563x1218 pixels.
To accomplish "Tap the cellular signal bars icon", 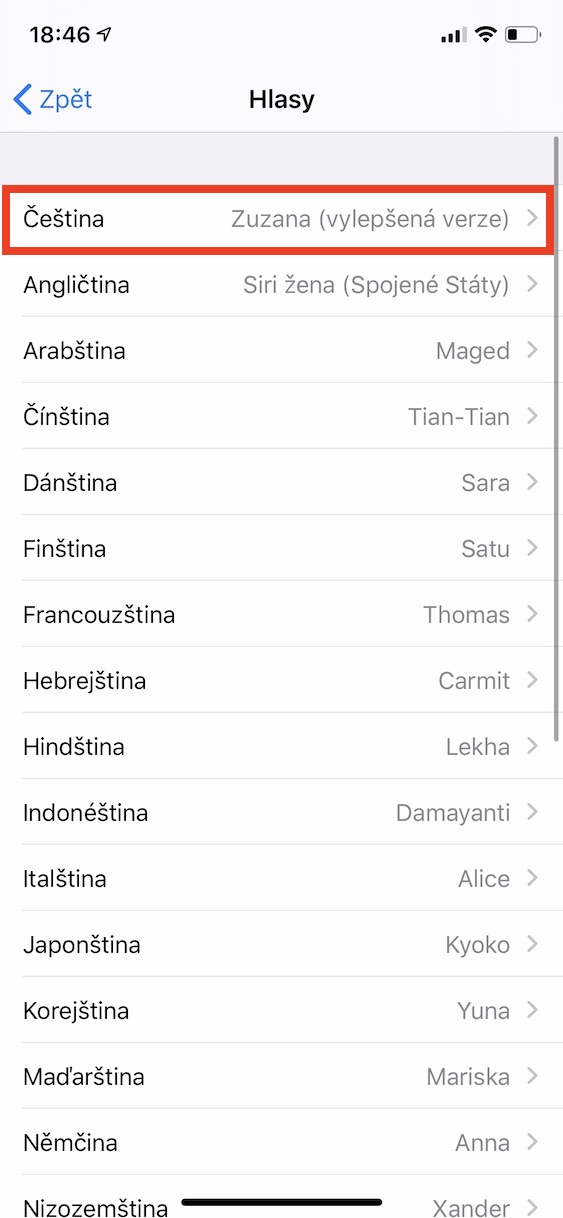I will click(453, 36).
